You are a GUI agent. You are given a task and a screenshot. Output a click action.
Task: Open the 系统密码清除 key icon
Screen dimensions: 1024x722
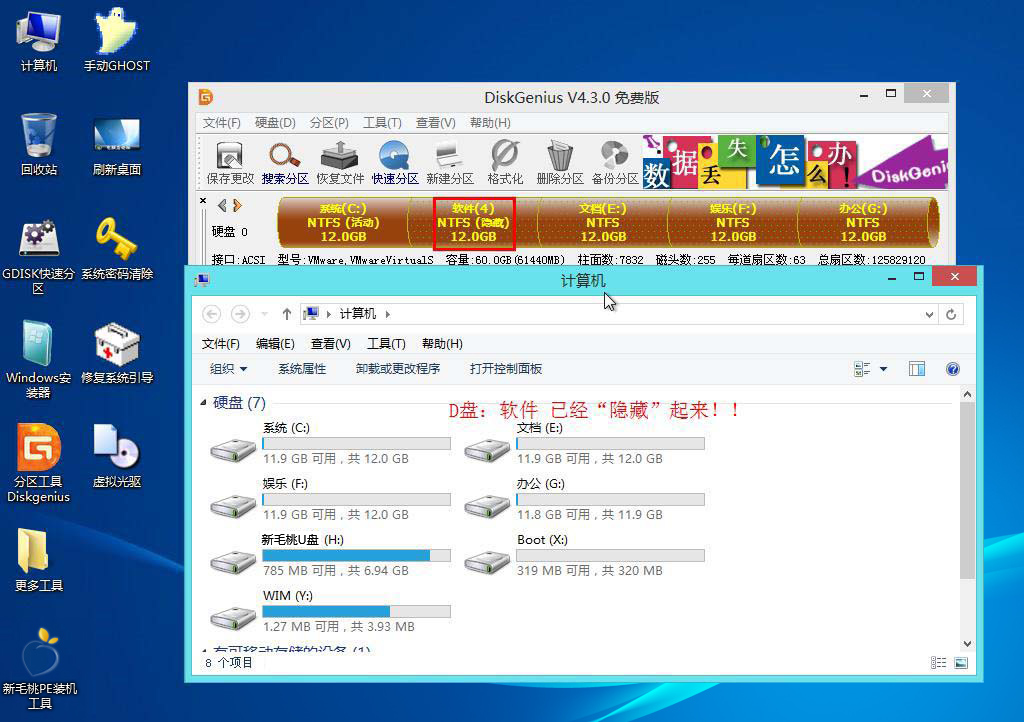tap(116, 249)
